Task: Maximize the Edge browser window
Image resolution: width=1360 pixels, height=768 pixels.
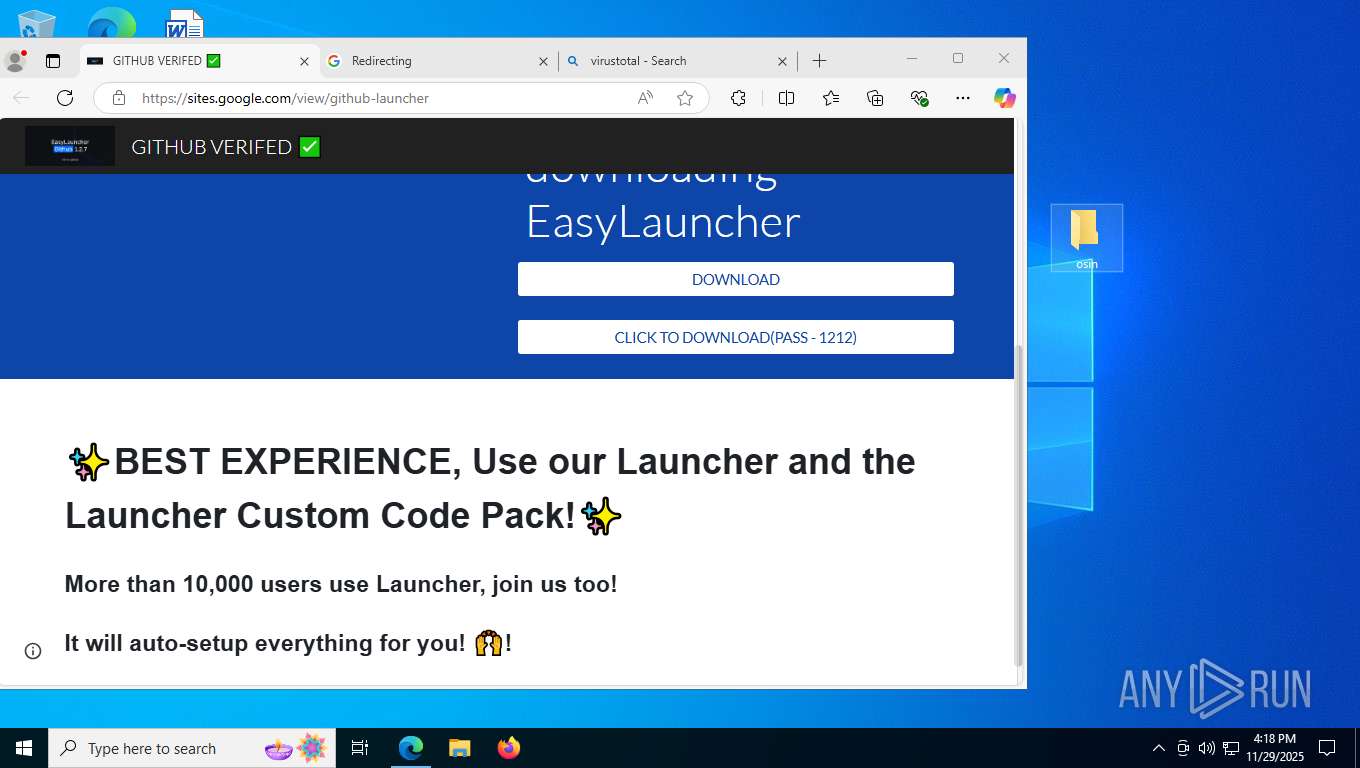Action: point(958,59)
